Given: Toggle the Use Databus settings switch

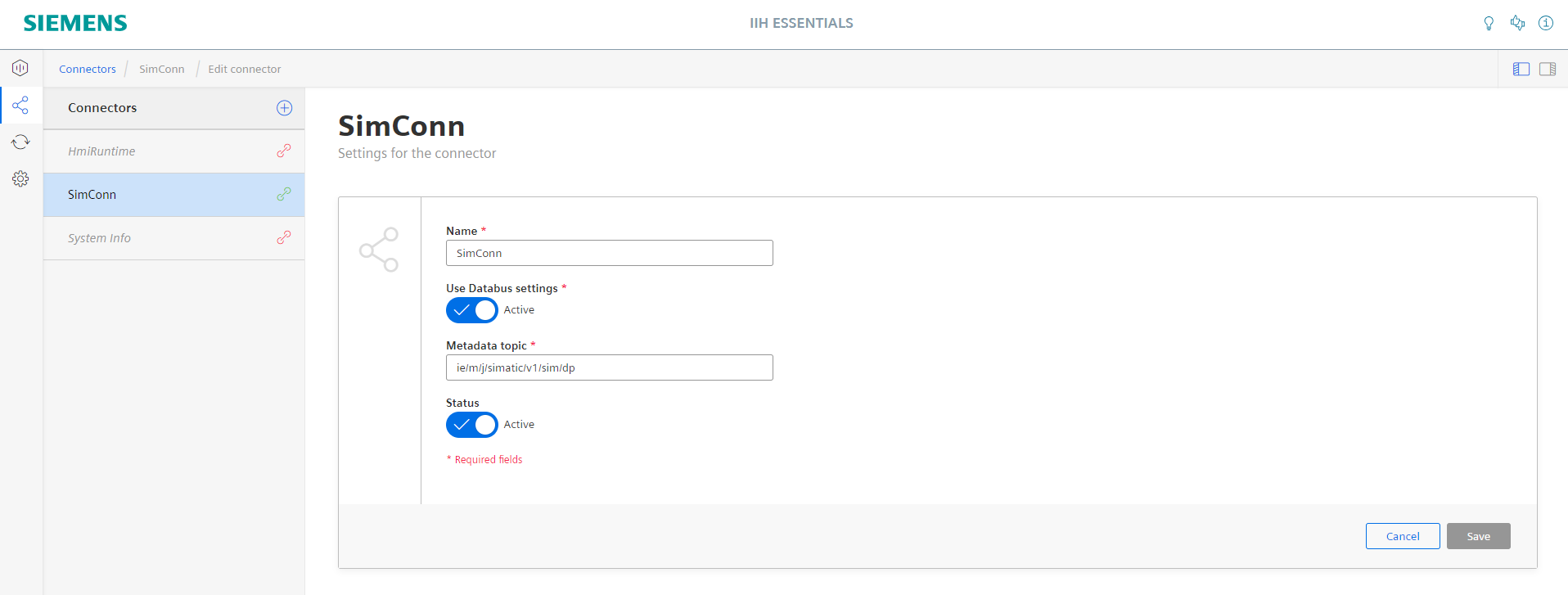Looking at the screenshot, I should click(472, 310).
